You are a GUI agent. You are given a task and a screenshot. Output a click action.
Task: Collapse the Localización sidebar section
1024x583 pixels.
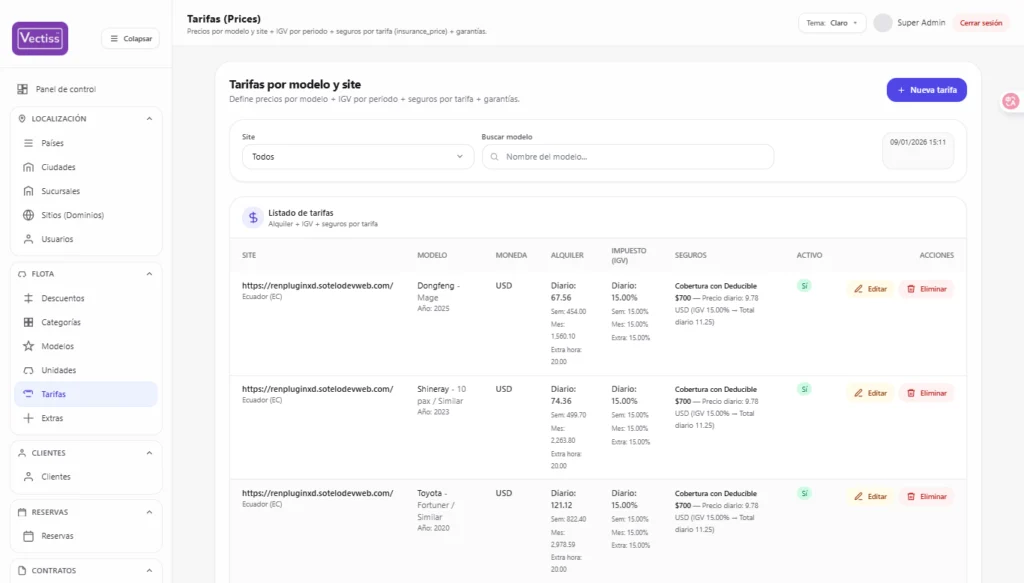pyautogui.click(x=149, y=119)
